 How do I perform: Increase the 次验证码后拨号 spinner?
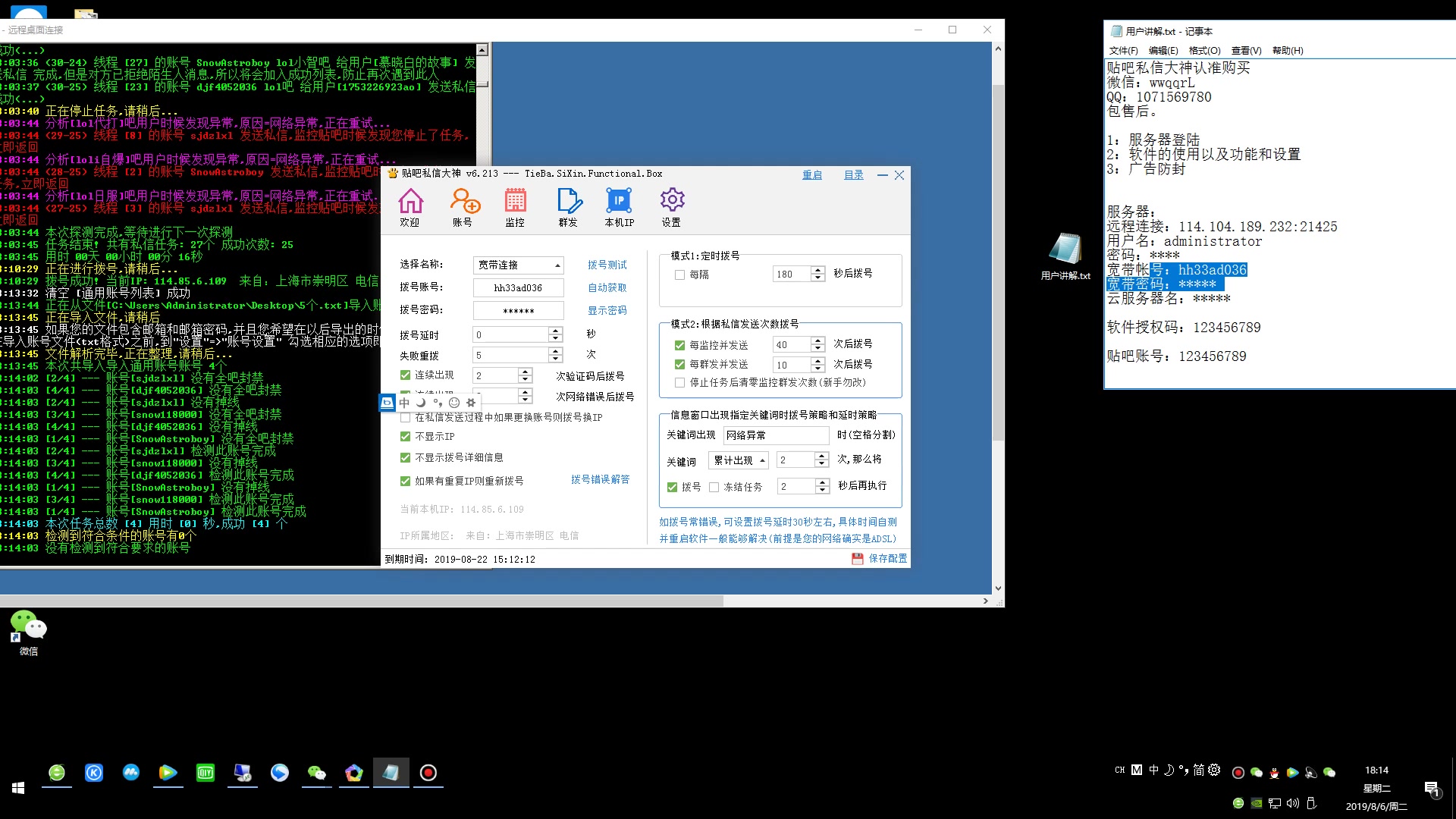pos(525,372)
